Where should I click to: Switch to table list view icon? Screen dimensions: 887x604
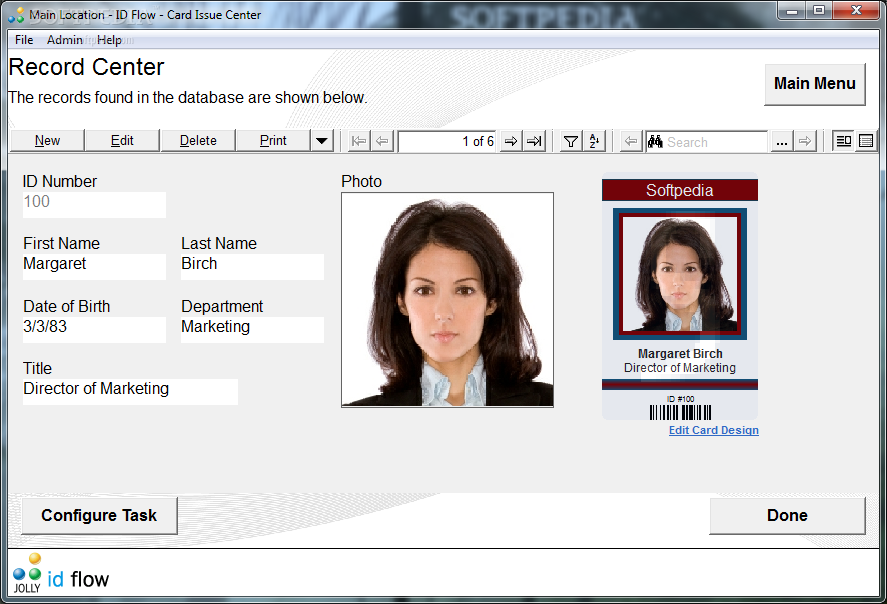[866, 141]
